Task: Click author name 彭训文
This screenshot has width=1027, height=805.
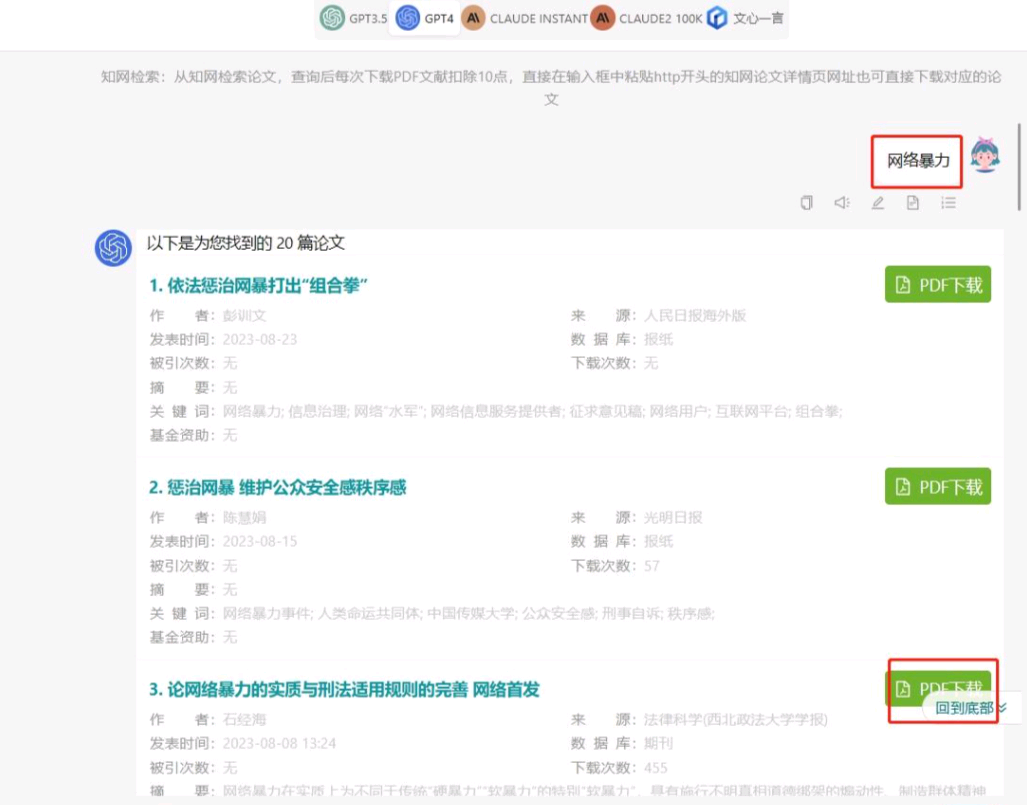Action: pyautogui.click(x=244, y=316)
